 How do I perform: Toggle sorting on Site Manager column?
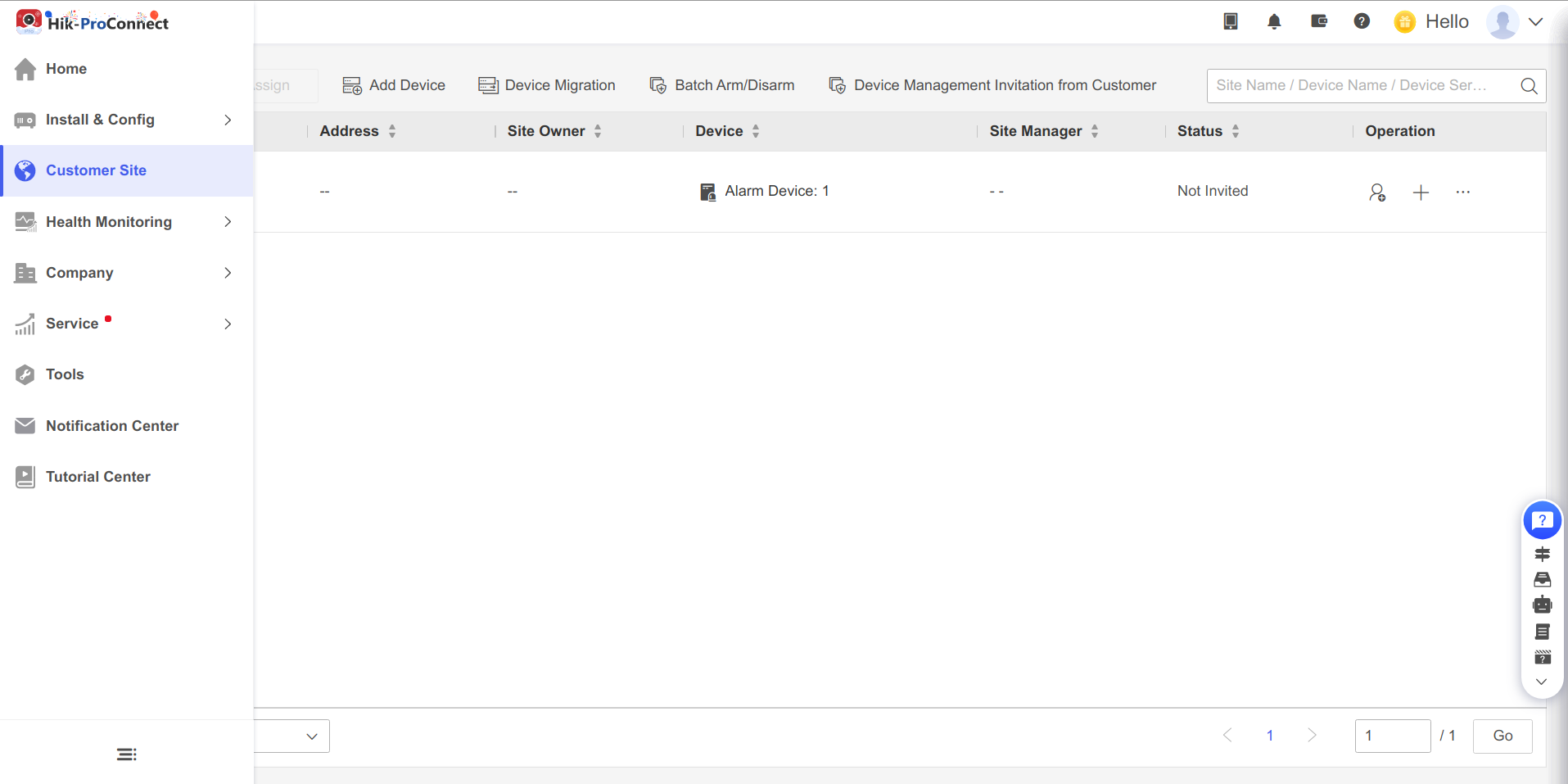(x=1096, y=131)
